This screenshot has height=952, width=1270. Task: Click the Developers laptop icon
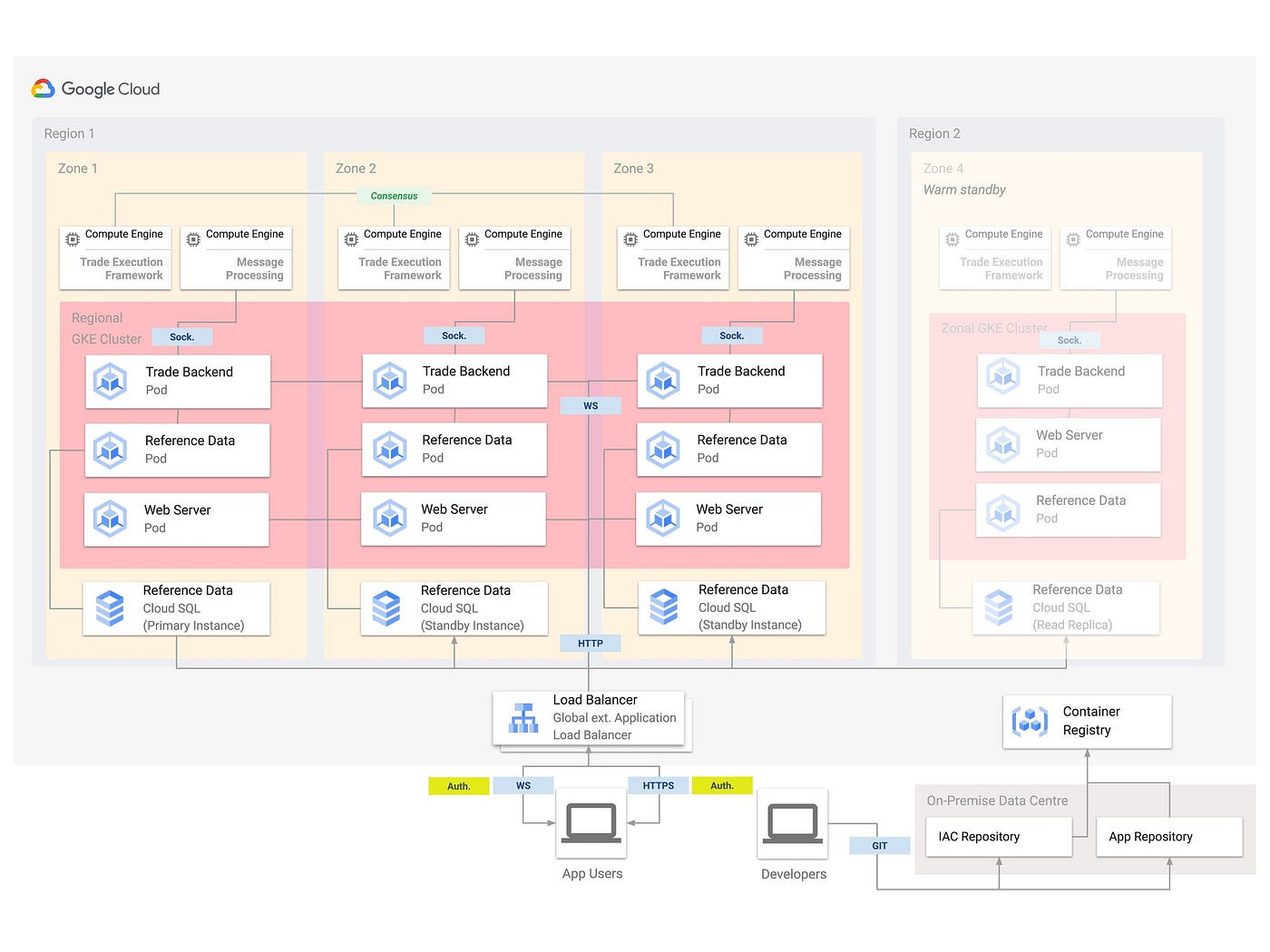(x=793, y=823)
